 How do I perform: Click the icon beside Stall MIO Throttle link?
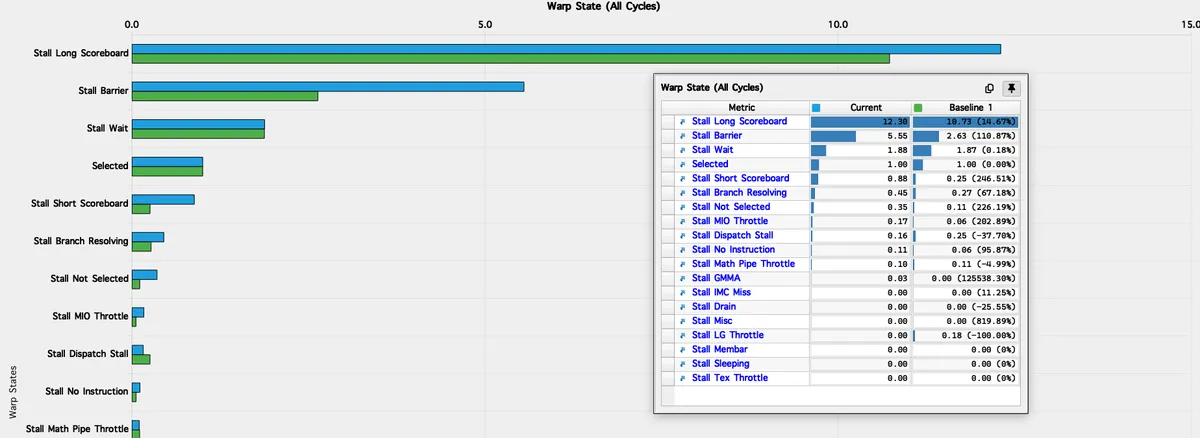[x=683, y=221]
